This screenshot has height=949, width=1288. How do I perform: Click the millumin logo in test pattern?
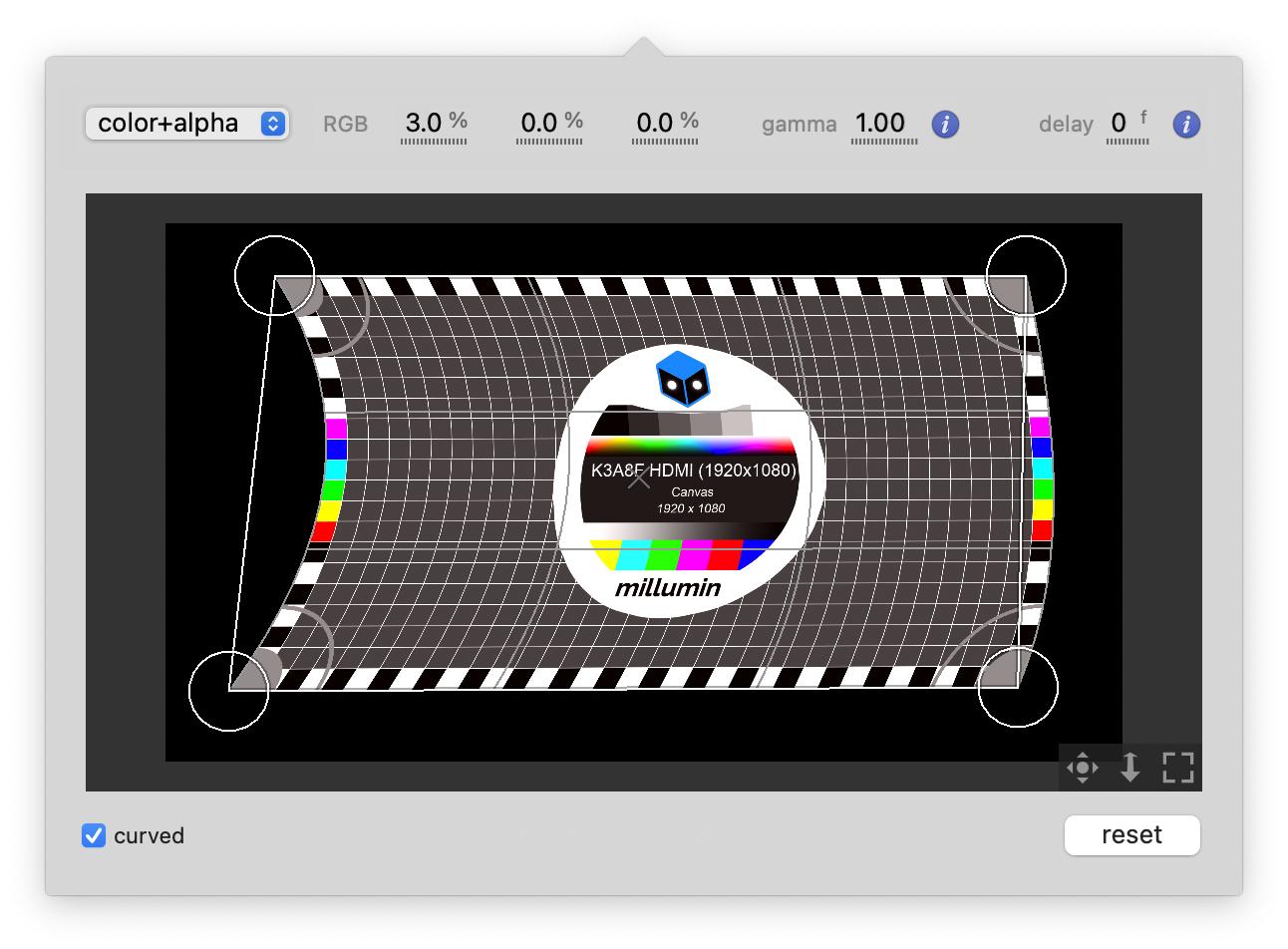coord(667,588)
